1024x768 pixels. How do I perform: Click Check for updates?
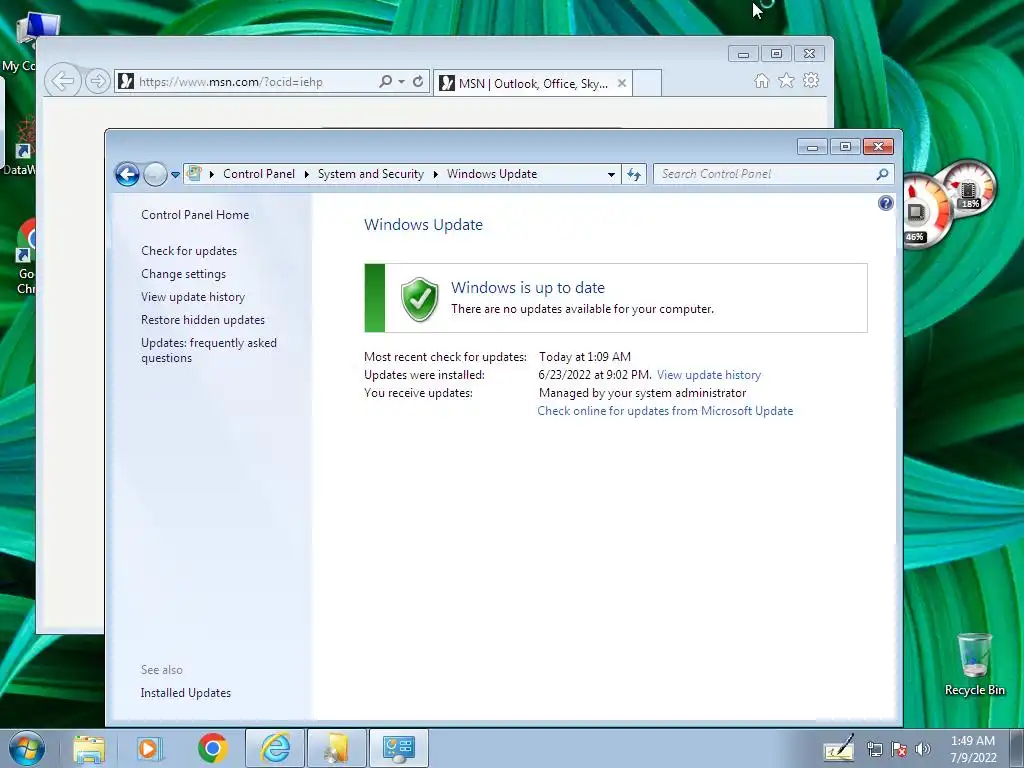click(189, 251)
